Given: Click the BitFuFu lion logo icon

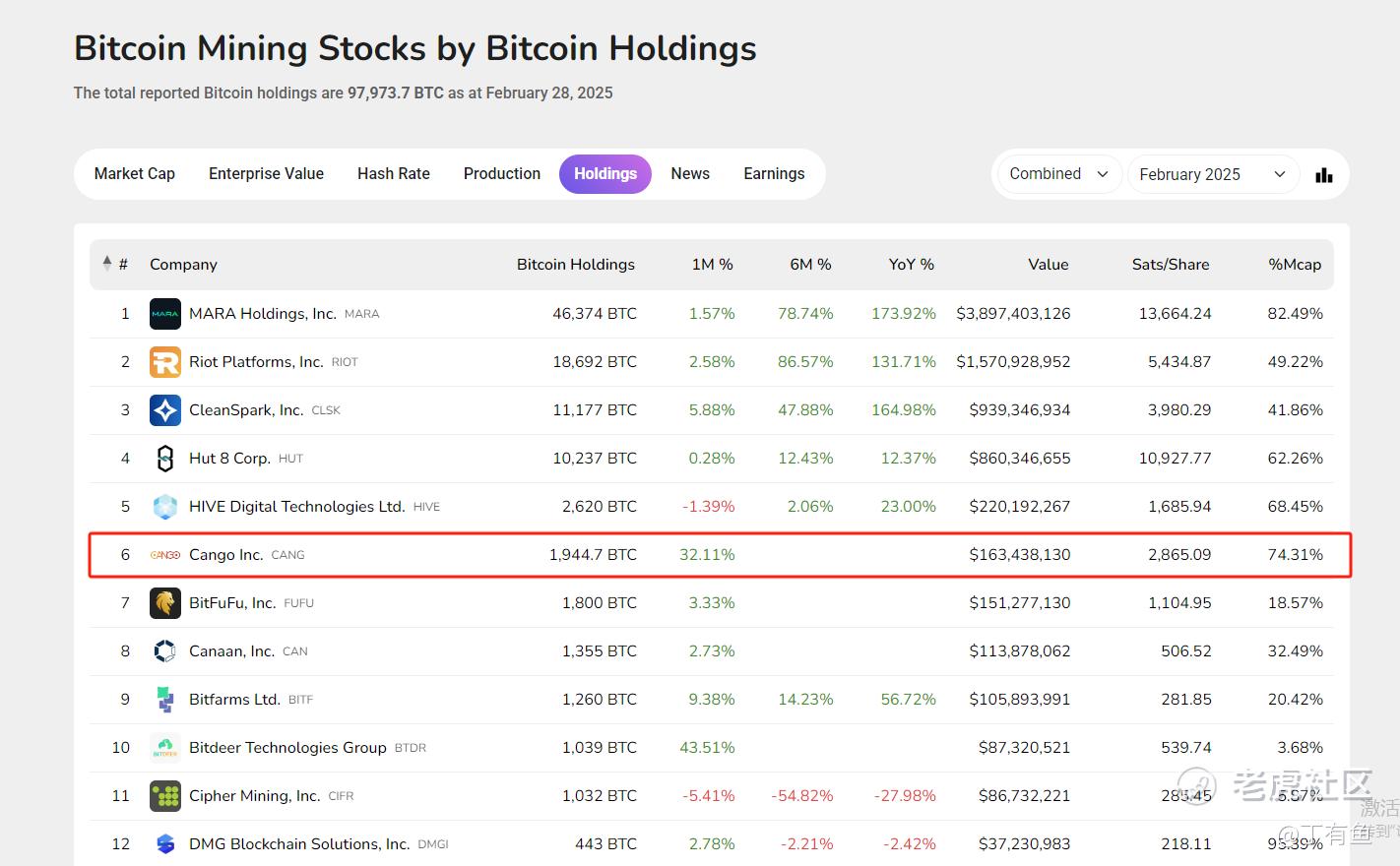Looking at the screenshot, I should (164, 603).
